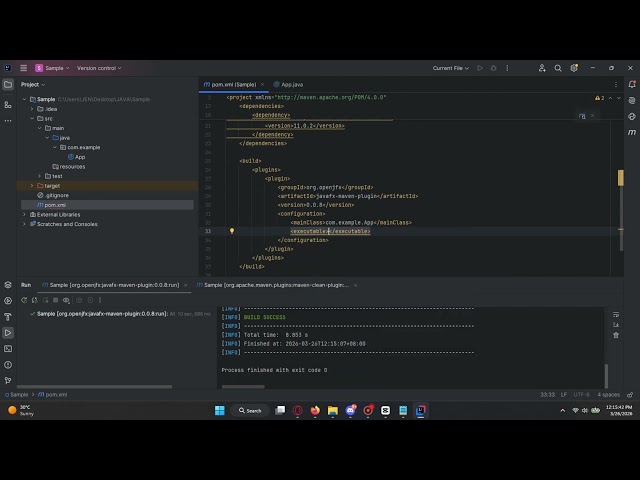
Task: Open the main hamburger menu
Action: click(x=24, y=68)
